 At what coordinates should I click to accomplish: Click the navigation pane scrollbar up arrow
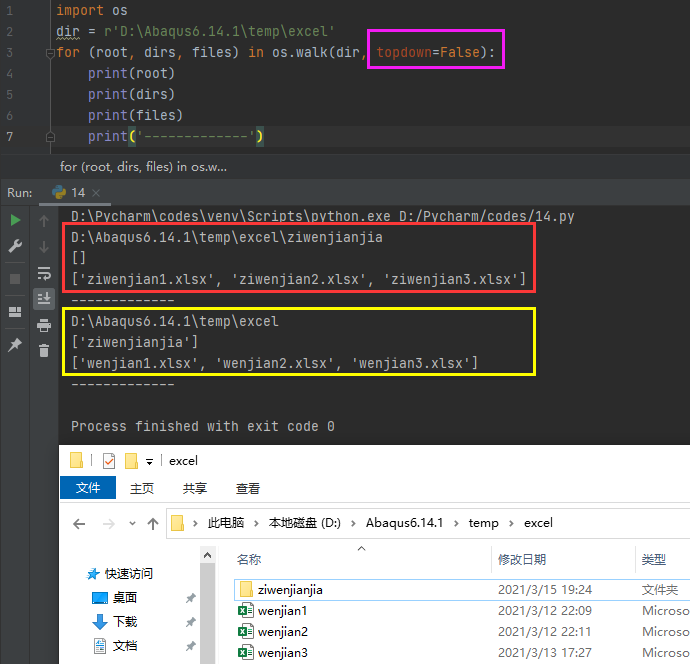[x=207, y=555]
